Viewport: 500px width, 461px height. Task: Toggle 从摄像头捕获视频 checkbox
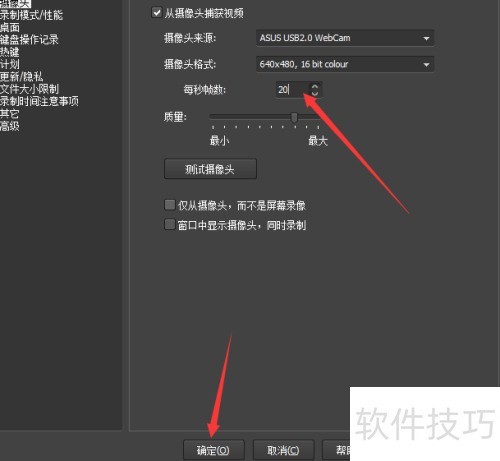click(x=156, y=13)
